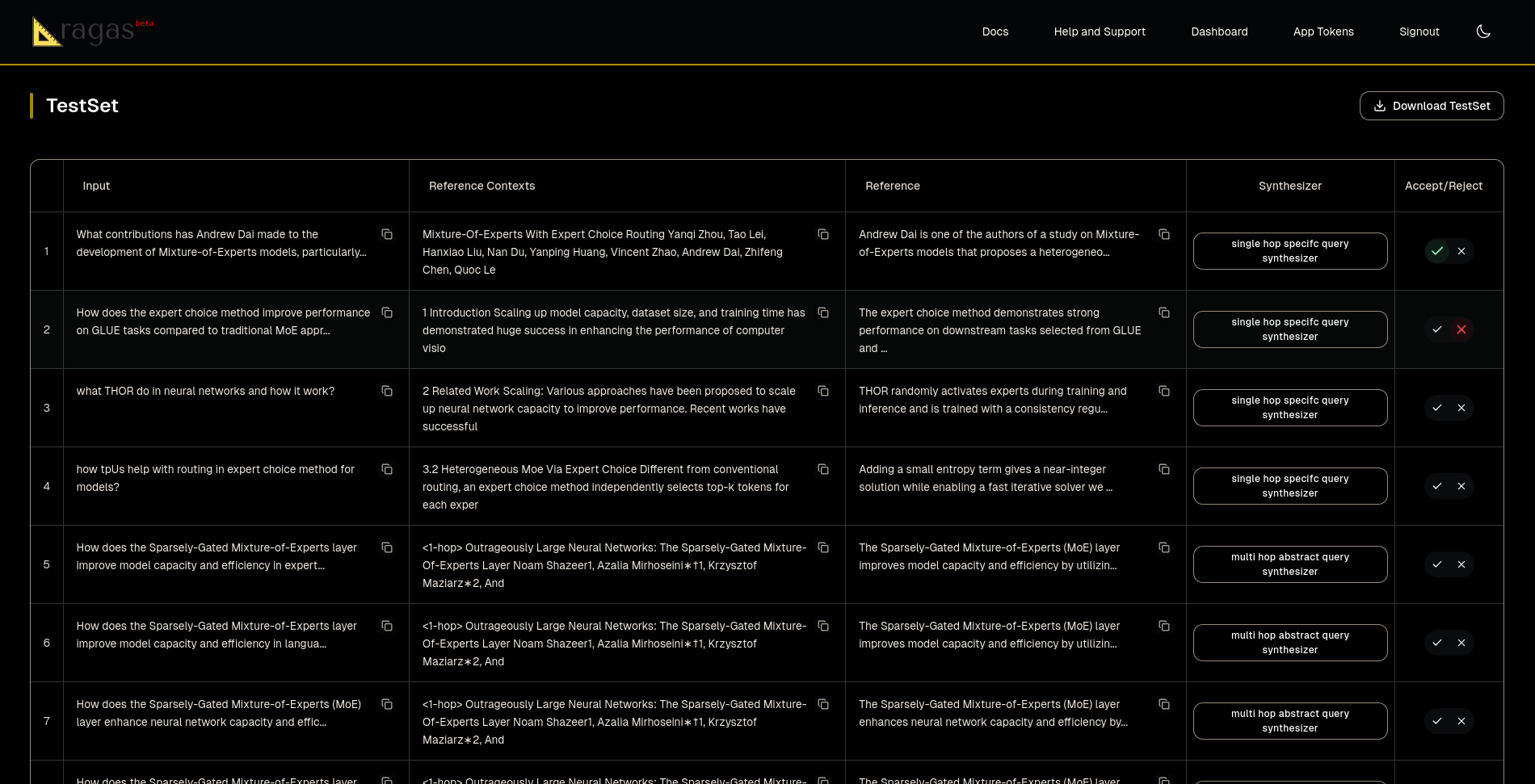This screenshot has height=784, width=1535.
Task: Accept row 1 with the green checkmark
Action: point(1437,251)
